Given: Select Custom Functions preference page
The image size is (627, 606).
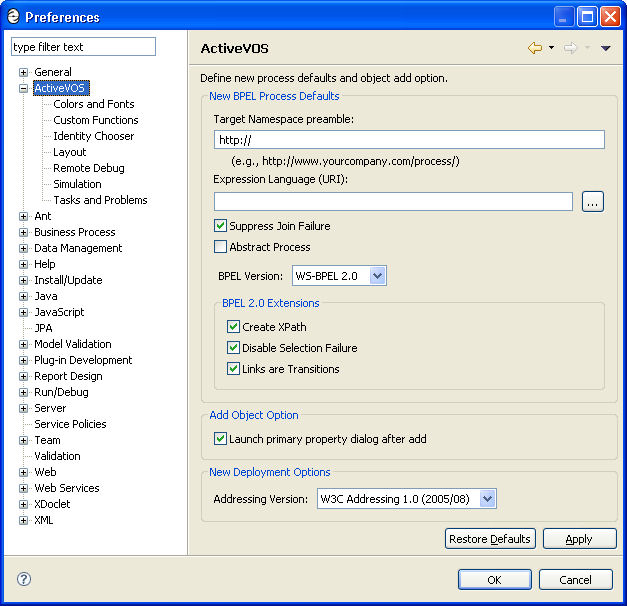Looking at the screenshot, I should tap(96, 120).
